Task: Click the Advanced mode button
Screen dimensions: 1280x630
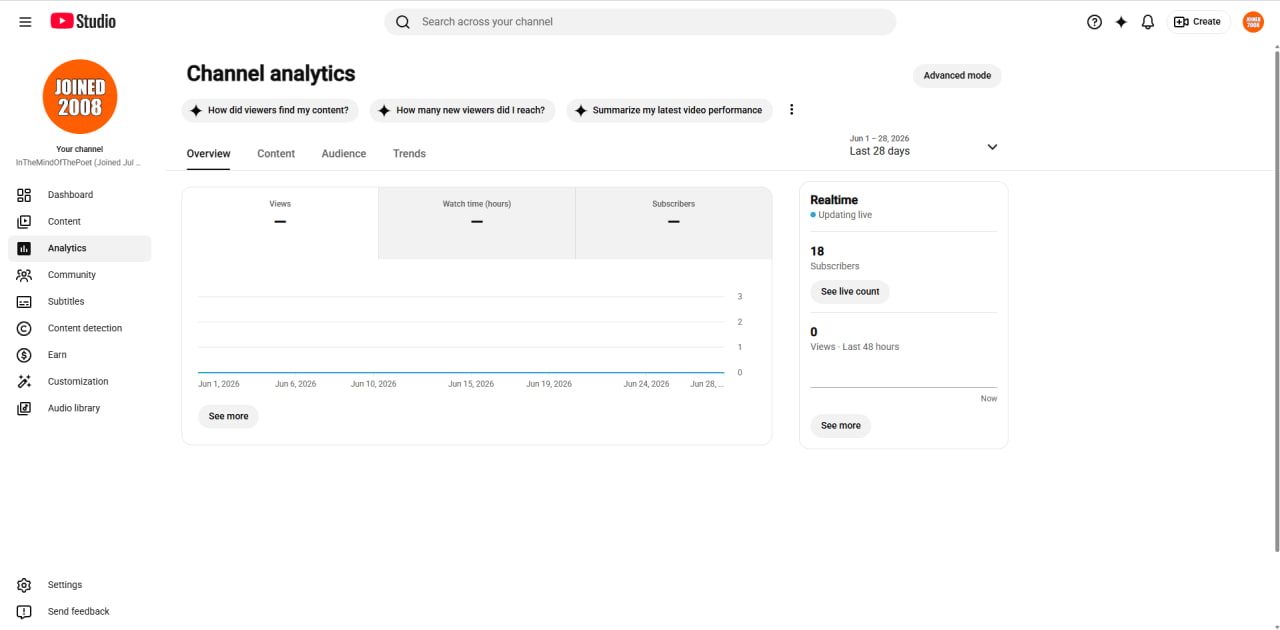Action: [957, 76]
